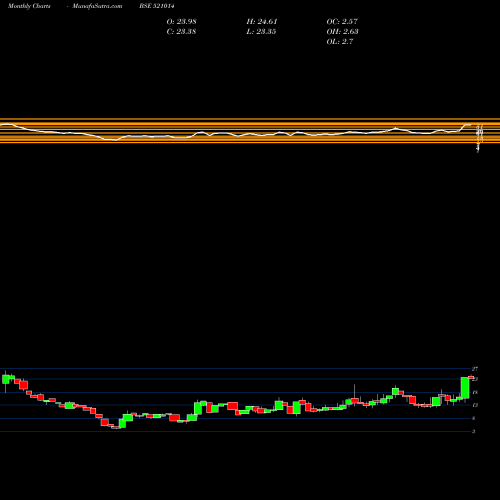This screenshot has height=500, width=500.
Task: Click the 13 price axis label
Action: point(475,405)
